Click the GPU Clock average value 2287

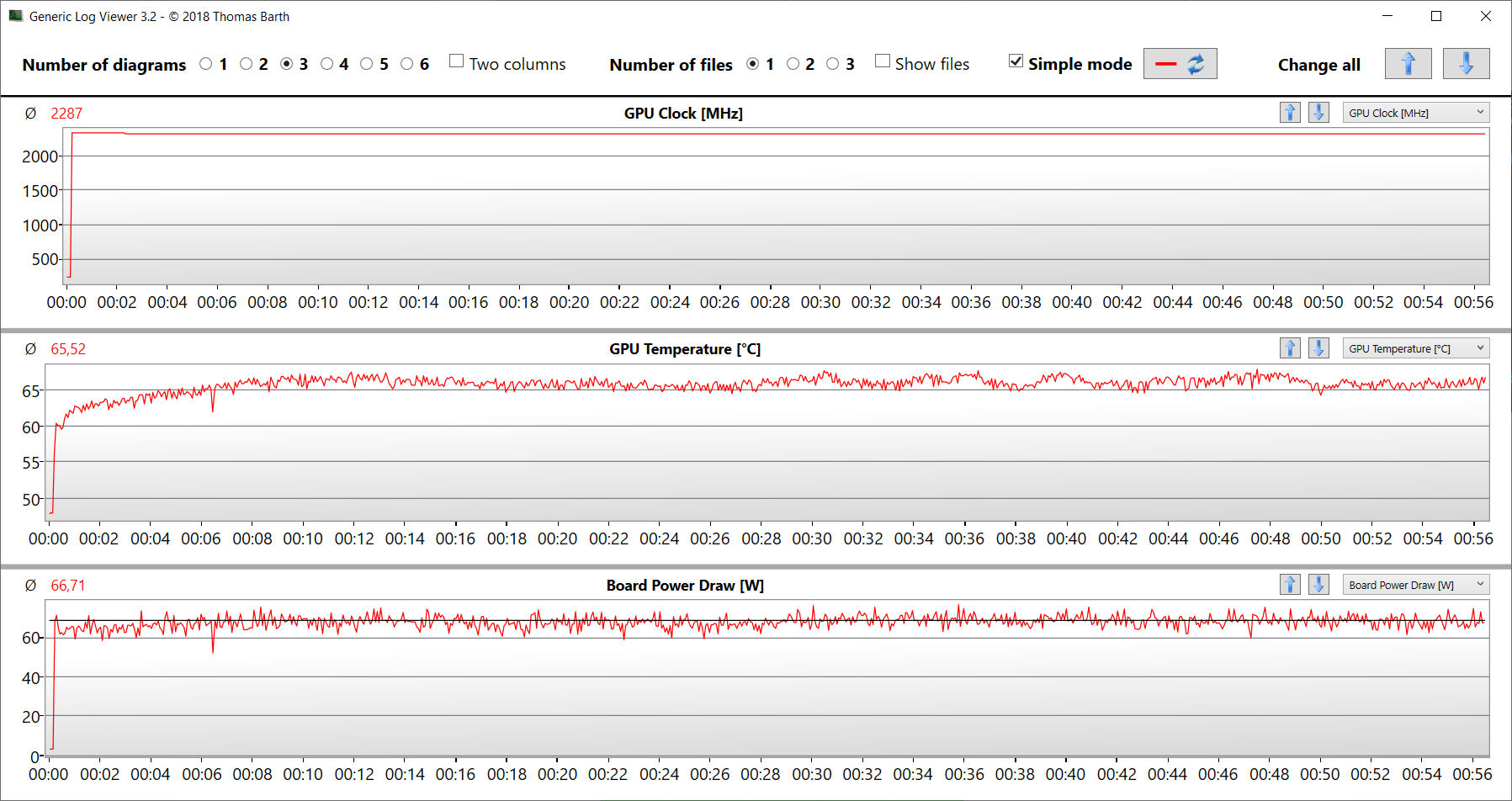pyautogui.click(x=66, y=114)
